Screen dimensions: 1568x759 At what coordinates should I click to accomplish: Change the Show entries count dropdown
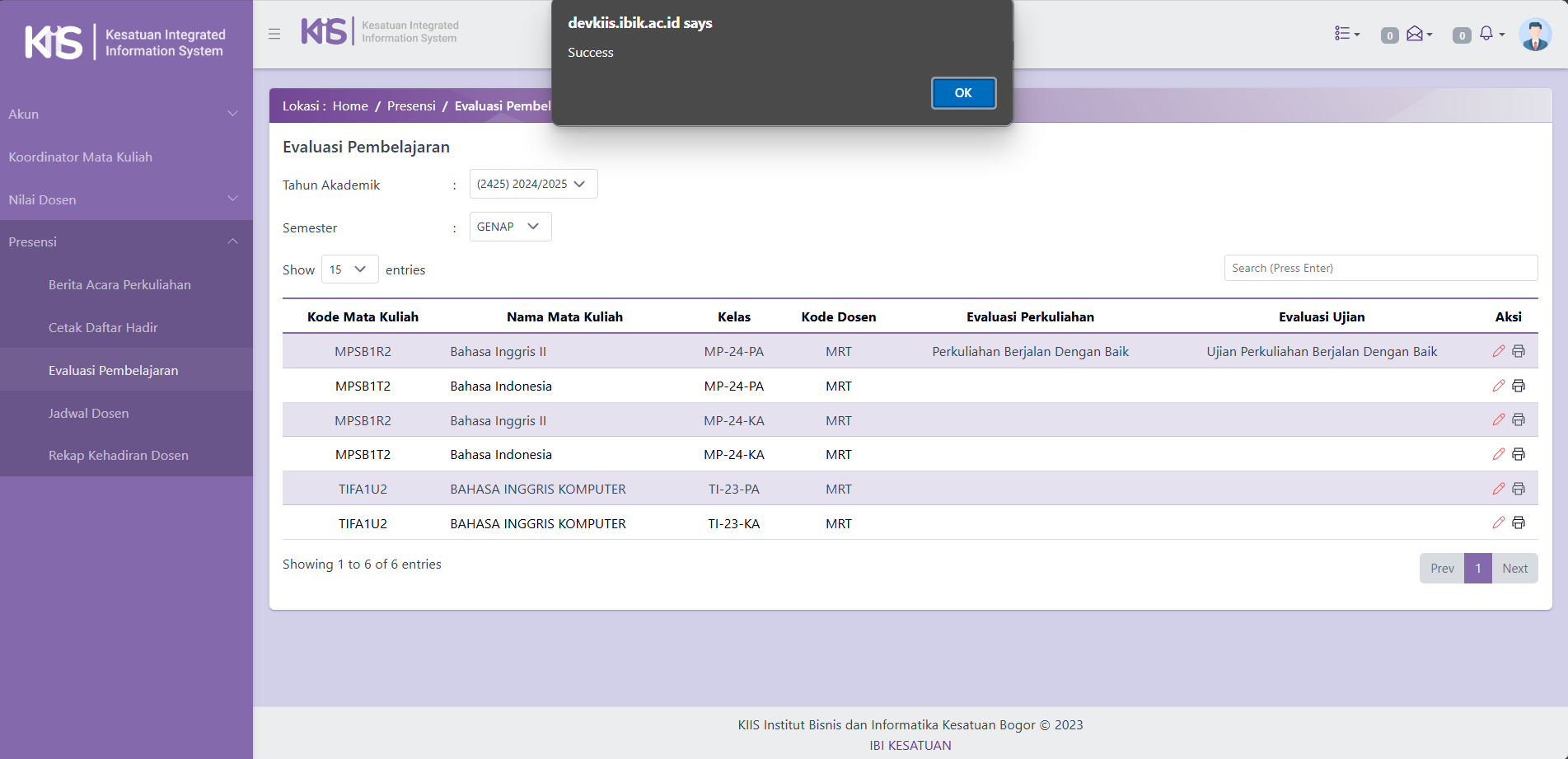[349, 269]
